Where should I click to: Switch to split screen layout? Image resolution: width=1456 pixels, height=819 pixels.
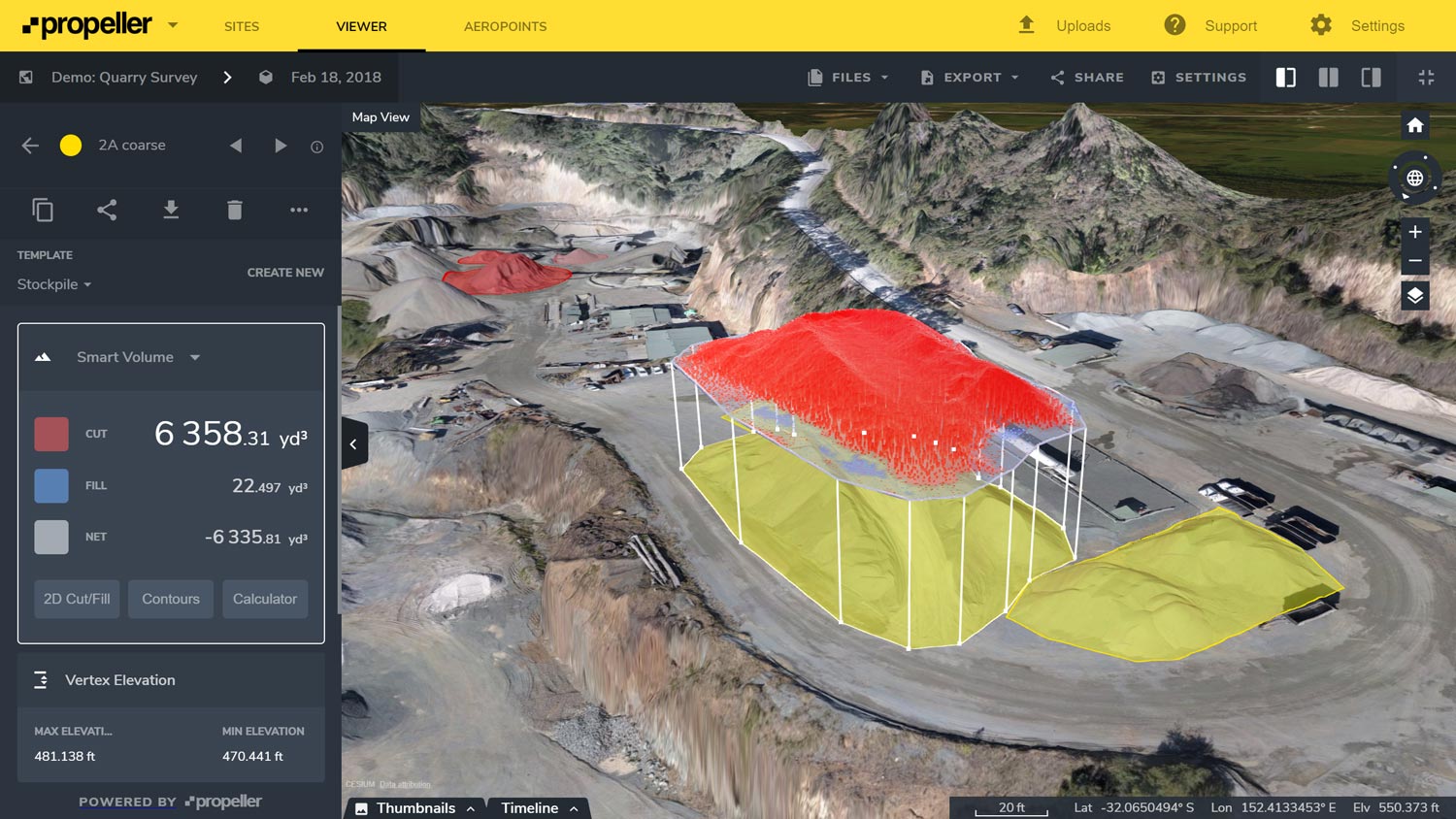coord(1328,78)
